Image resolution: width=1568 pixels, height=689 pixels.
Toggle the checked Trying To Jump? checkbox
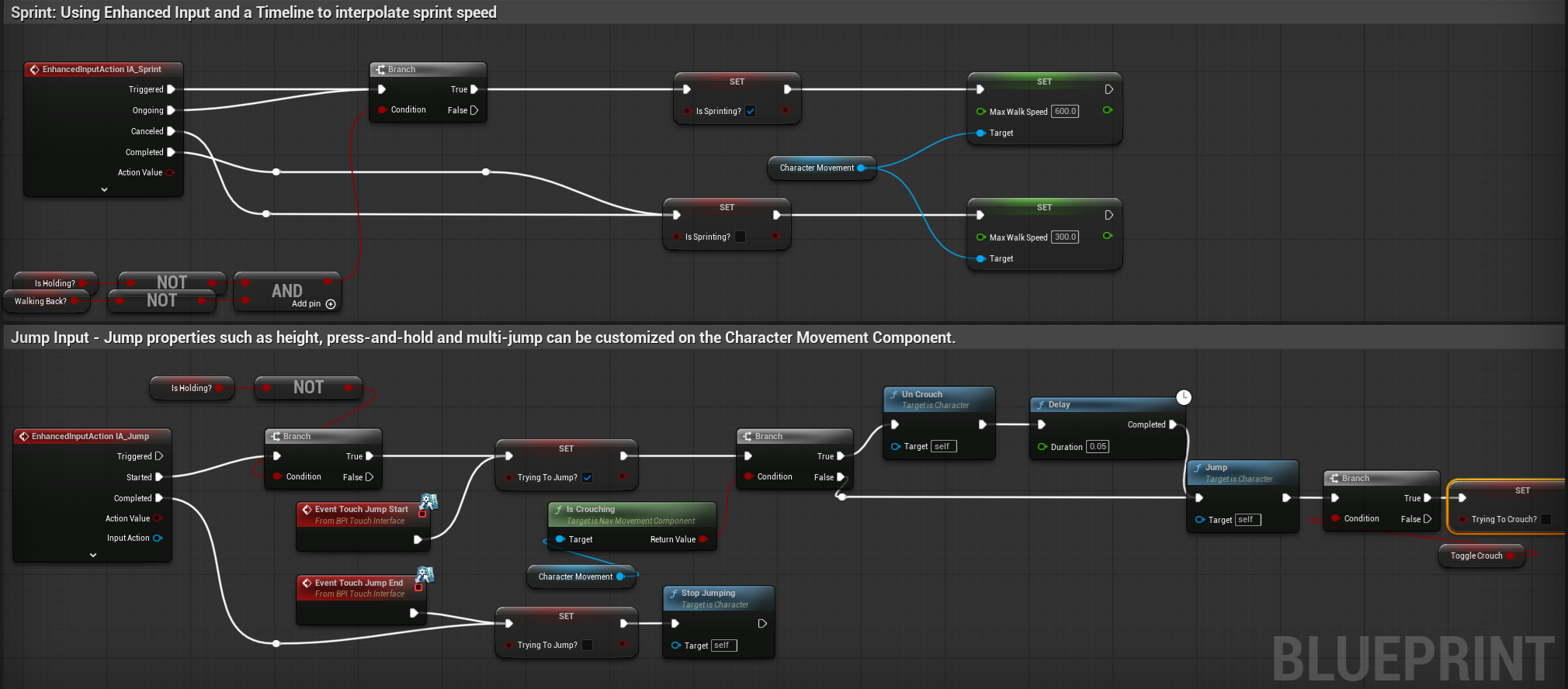tap(588, 477)
